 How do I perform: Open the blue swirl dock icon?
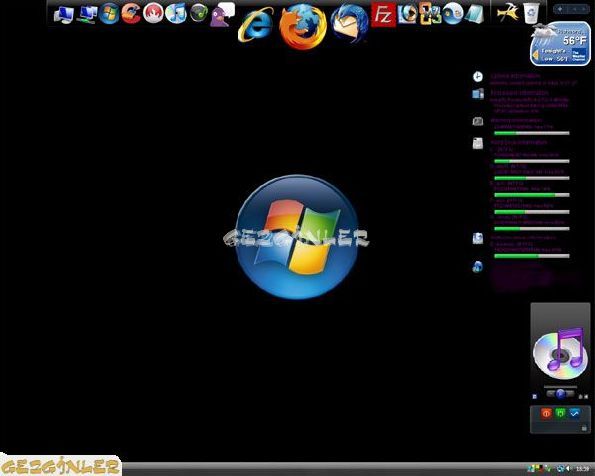452,14
